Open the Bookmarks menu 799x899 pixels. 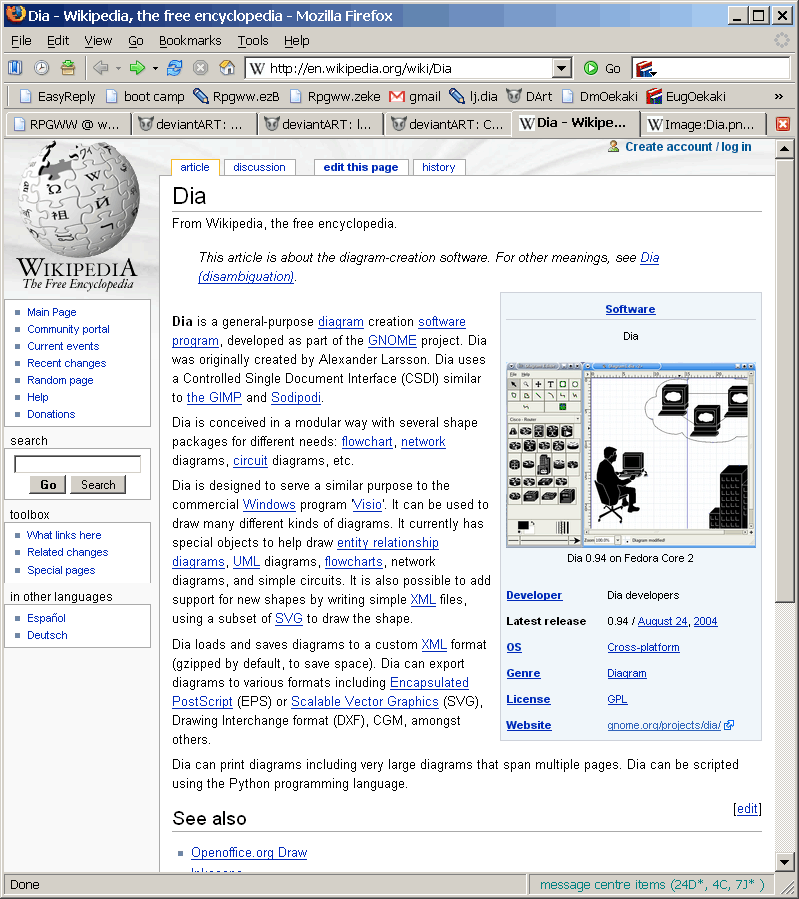[190, 41]
